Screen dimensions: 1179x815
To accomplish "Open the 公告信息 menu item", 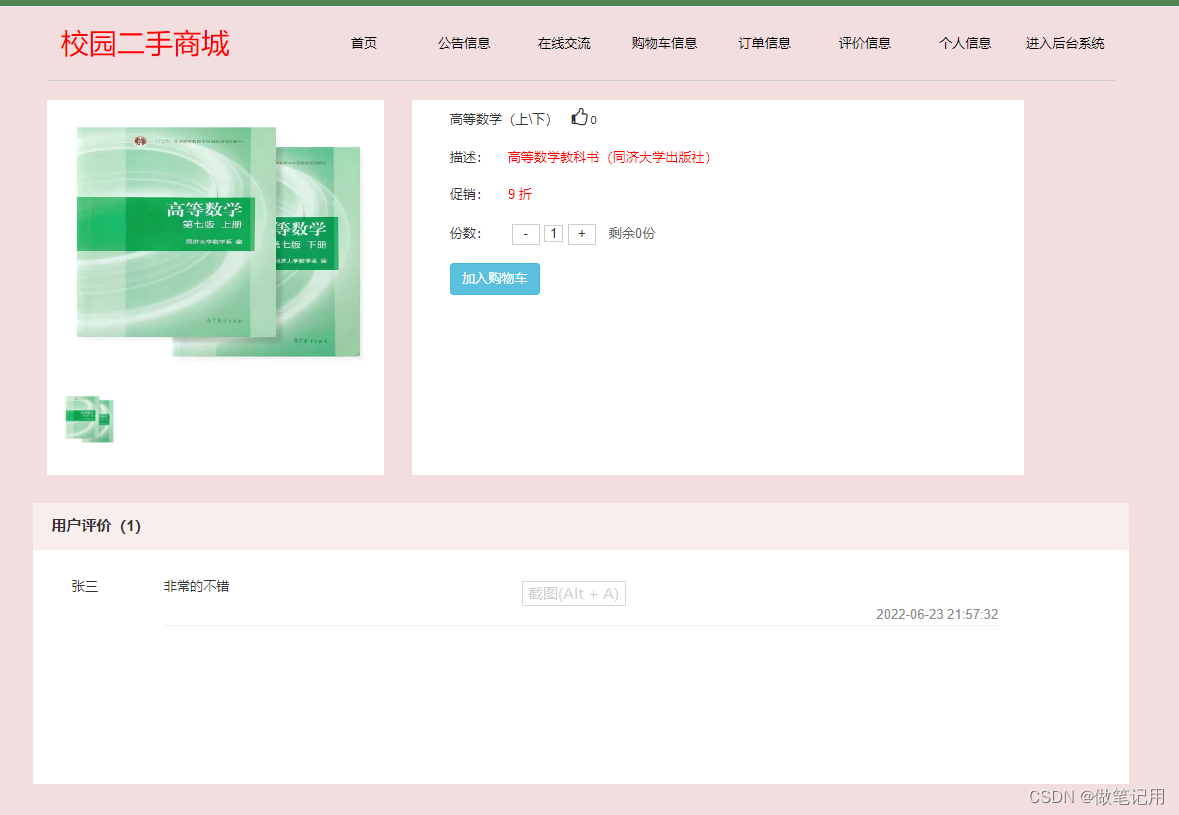I will pyautogui.click(x=464, y=43).
